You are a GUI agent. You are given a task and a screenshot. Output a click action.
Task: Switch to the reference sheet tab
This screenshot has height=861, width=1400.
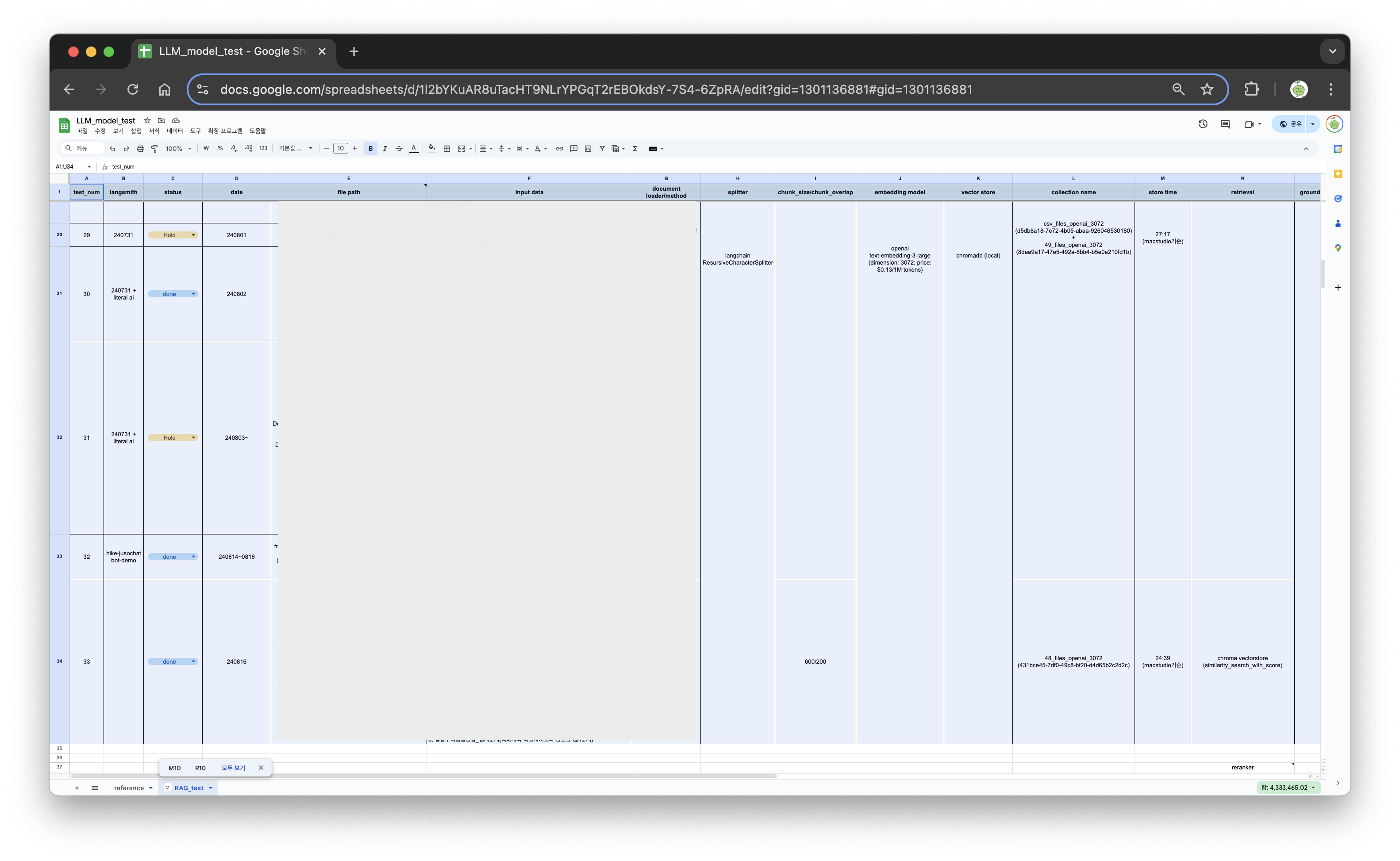pyautogui.click(x=129, y=788)
